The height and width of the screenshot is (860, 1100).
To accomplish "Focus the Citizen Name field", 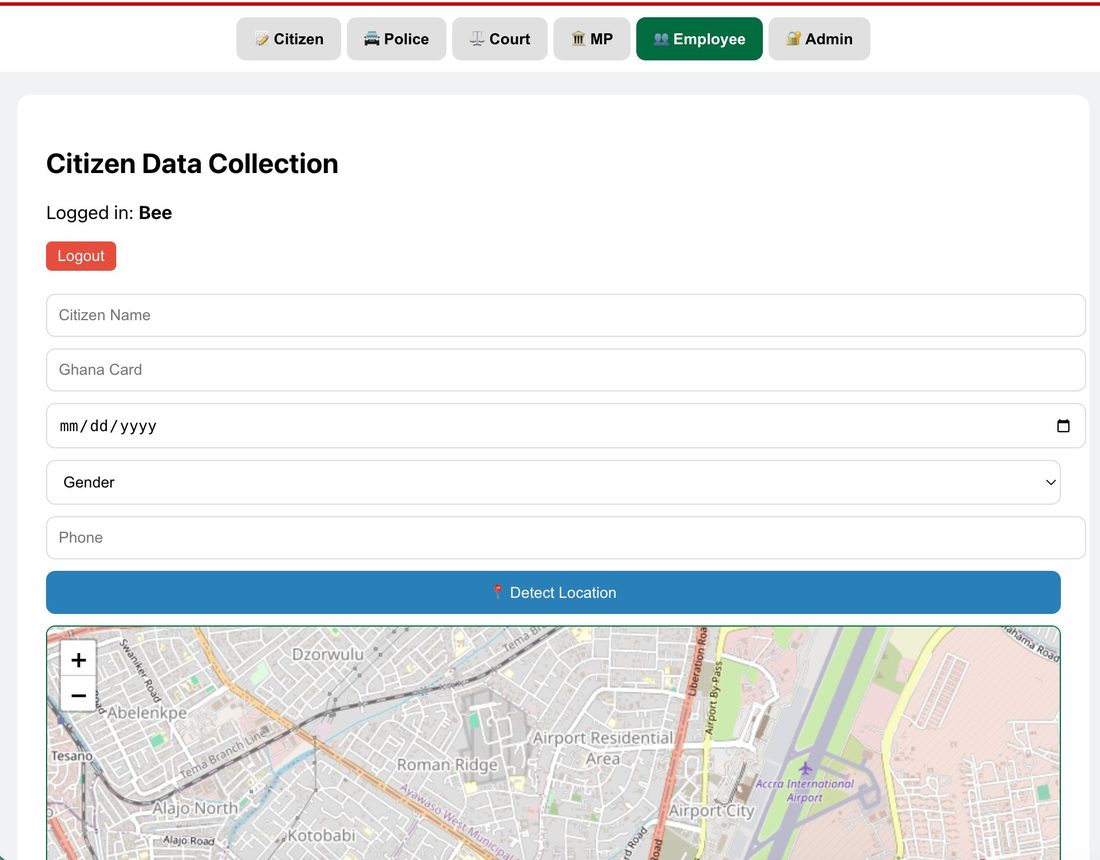I will tap(565, 315).
